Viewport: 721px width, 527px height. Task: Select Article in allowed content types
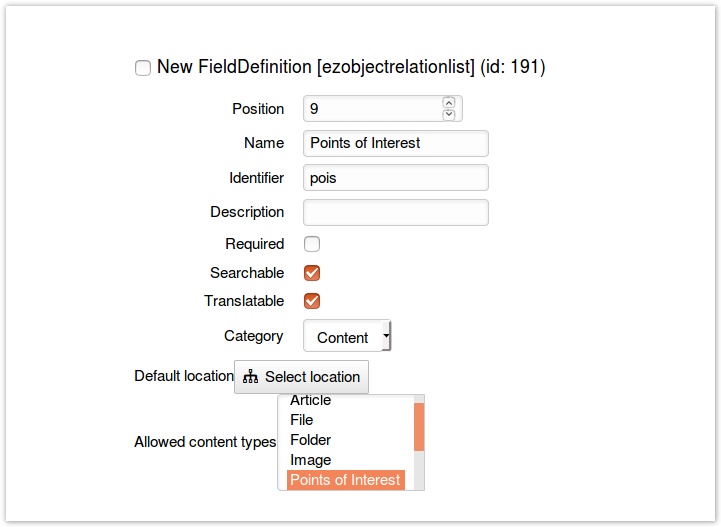pos(311,401)
